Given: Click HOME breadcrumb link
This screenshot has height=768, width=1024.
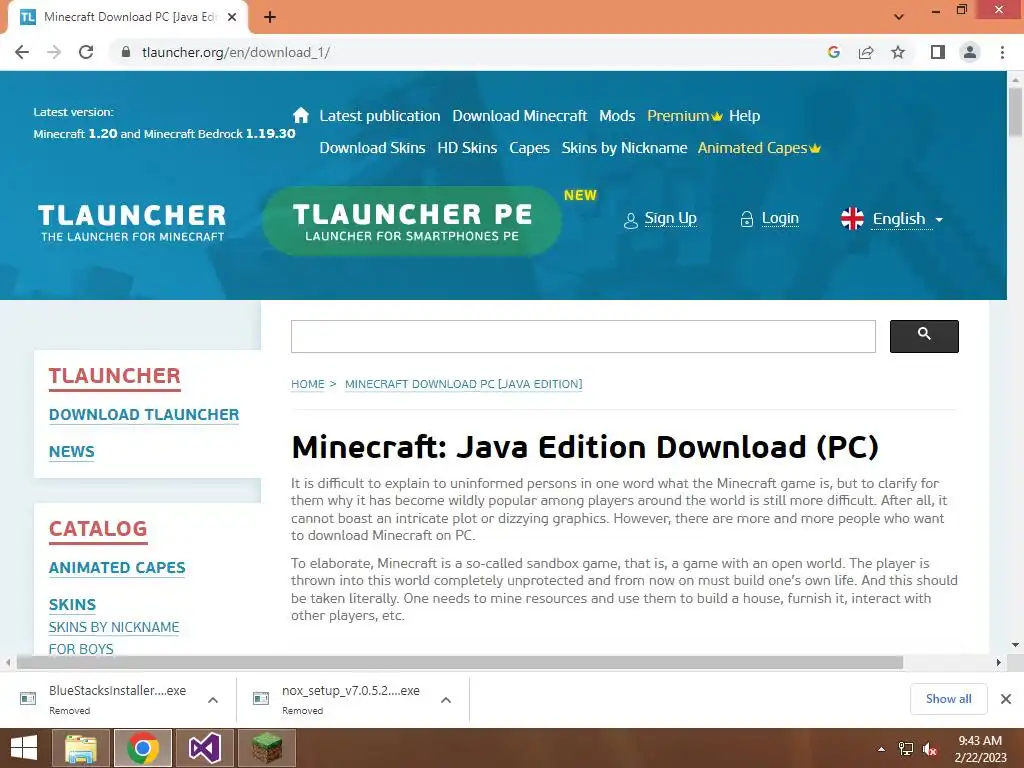Looking at the screenshot, I should pyautogui.click(x=308, y=384).
